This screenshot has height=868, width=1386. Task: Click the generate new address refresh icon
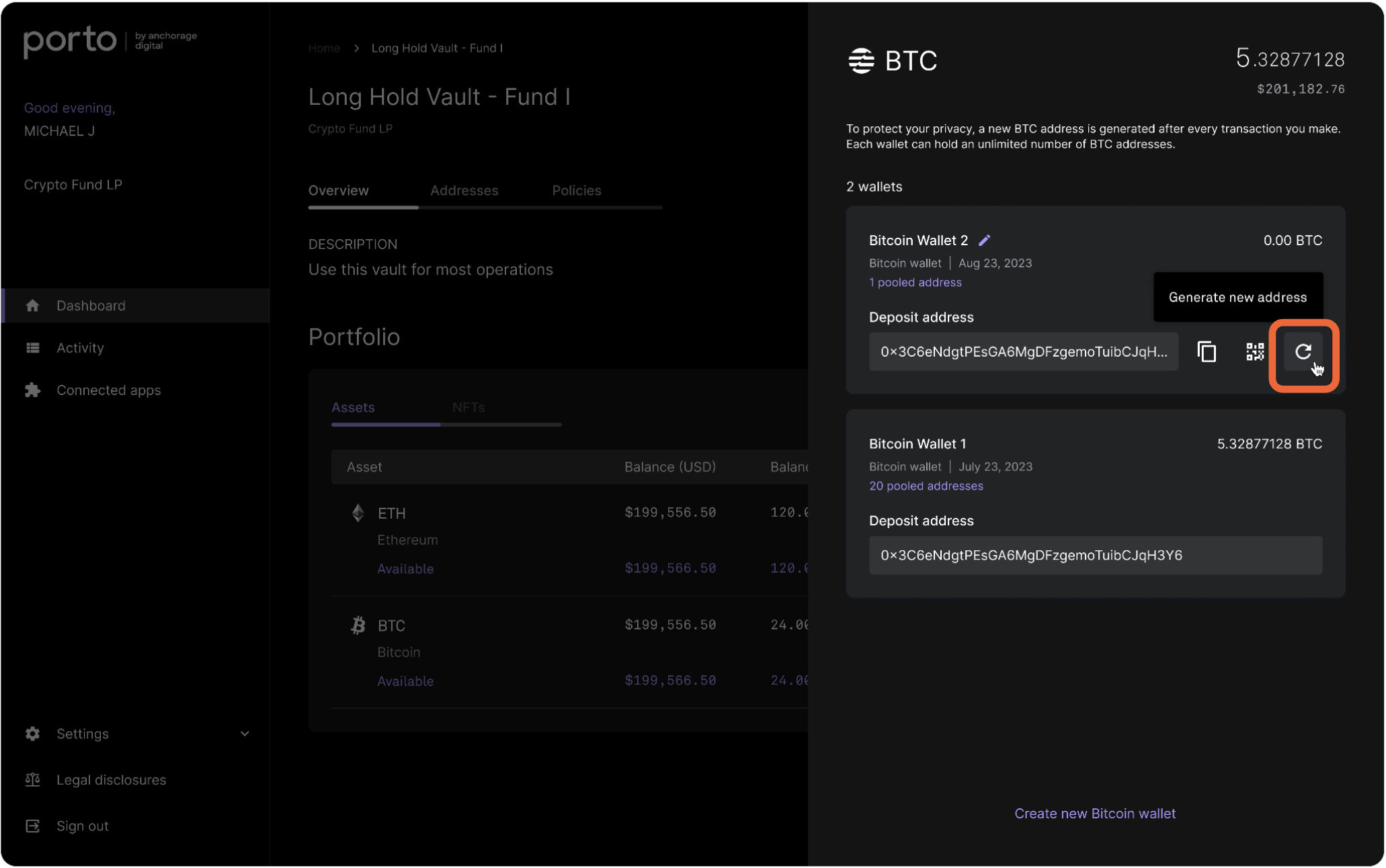(x=1303, y=351)
